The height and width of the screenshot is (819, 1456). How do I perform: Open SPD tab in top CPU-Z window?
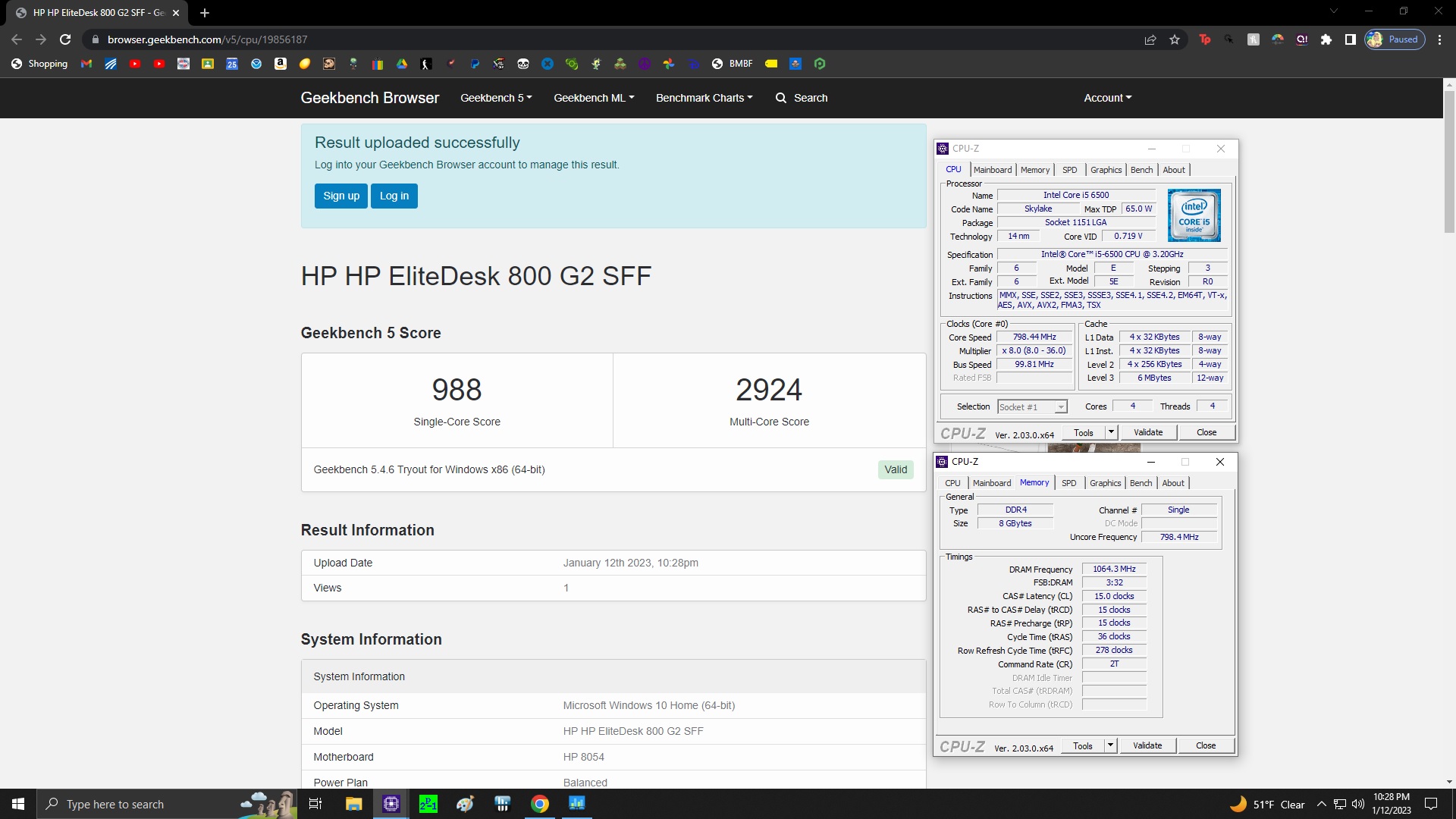point(1069,170)
